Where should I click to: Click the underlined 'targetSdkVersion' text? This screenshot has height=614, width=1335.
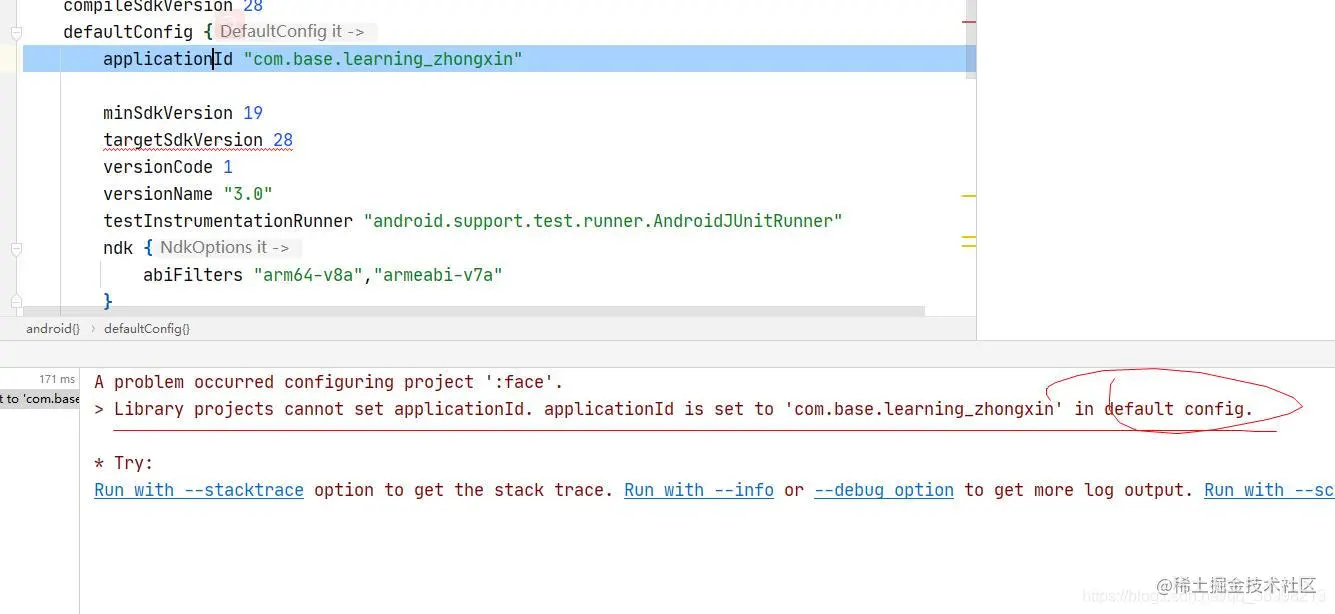183,140
